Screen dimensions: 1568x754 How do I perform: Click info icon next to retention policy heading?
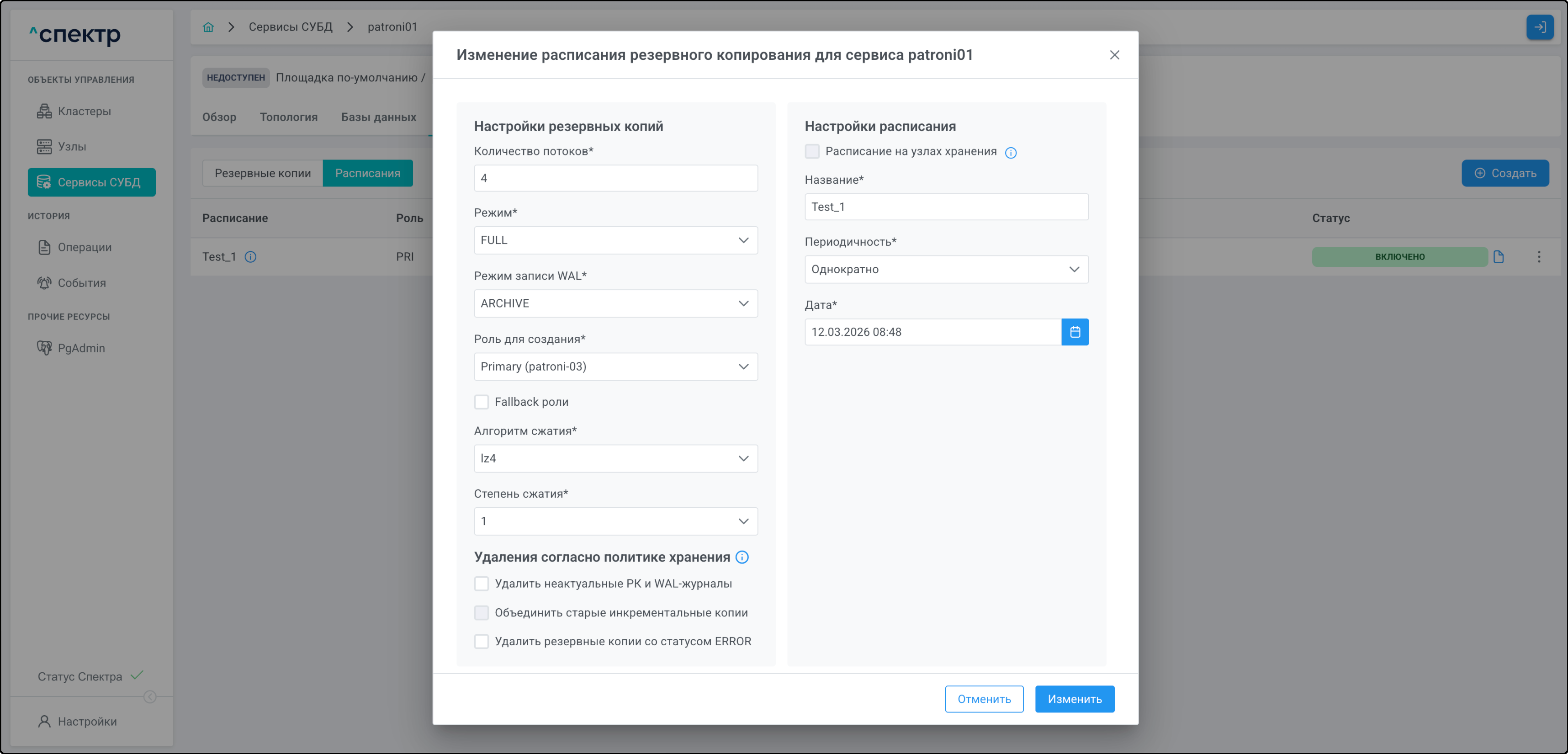(x=742, y=558)
